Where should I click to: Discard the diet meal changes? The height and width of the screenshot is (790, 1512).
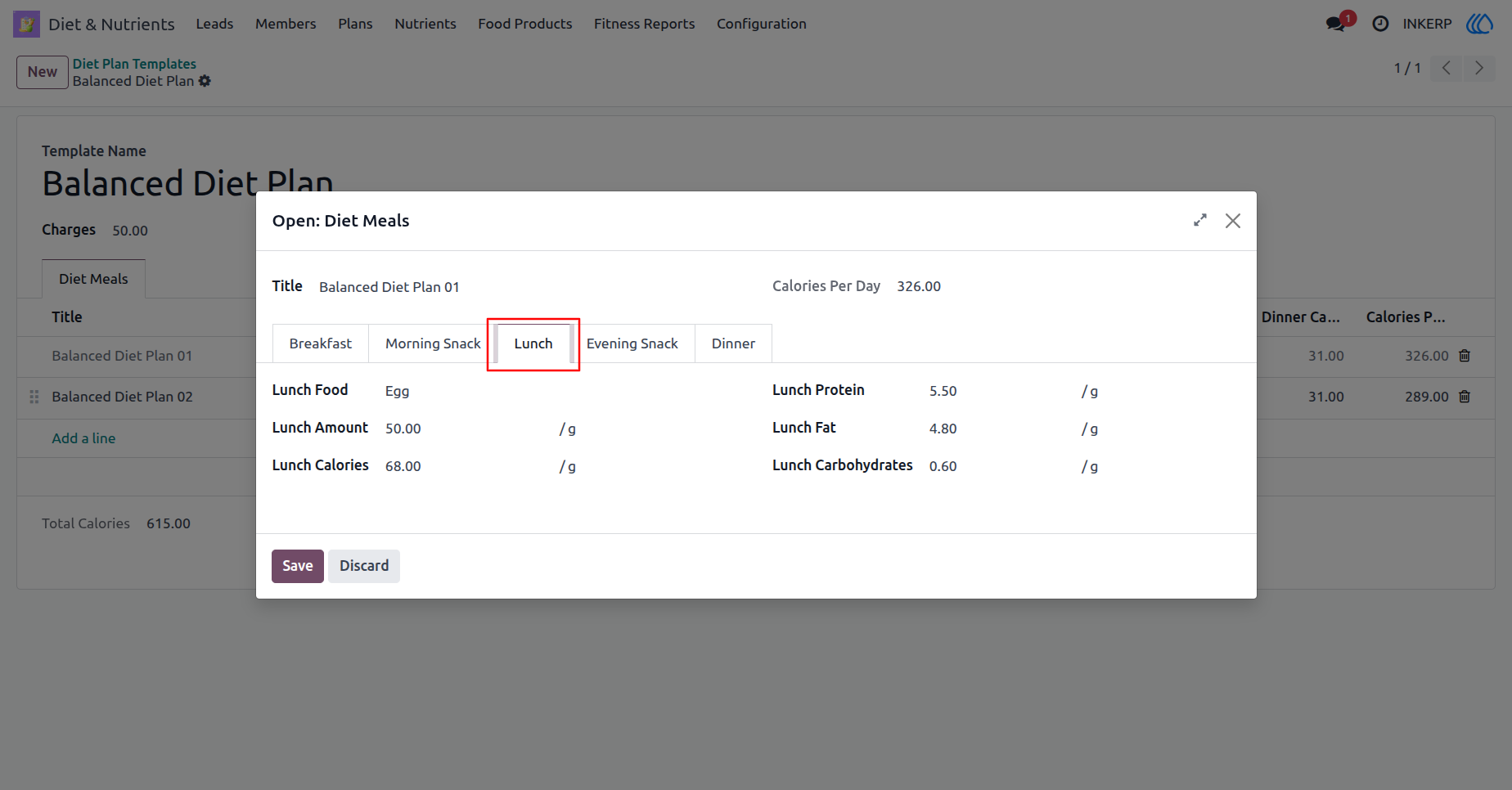tap(364, 566)
